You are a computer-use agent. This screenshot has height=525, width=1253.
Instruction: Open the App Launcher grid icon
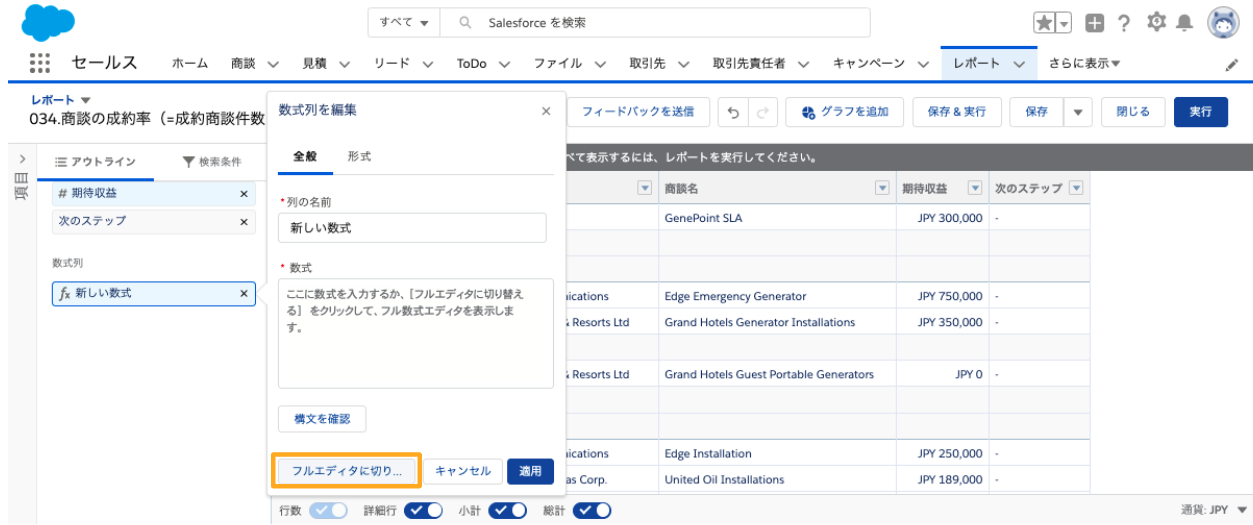tap(40, 62)
